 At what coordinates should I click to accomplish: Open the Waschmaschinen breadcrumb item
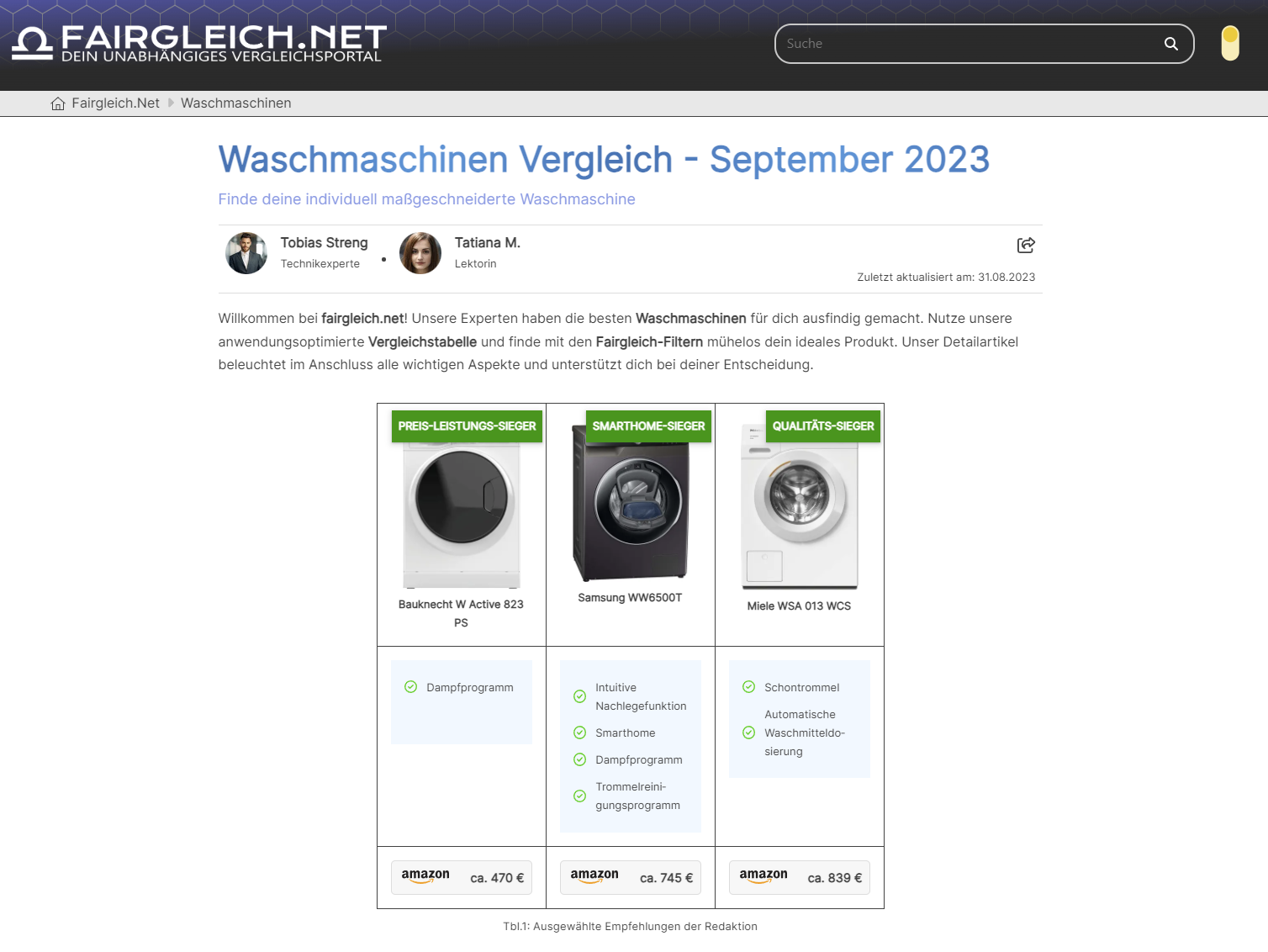(236, 103)
